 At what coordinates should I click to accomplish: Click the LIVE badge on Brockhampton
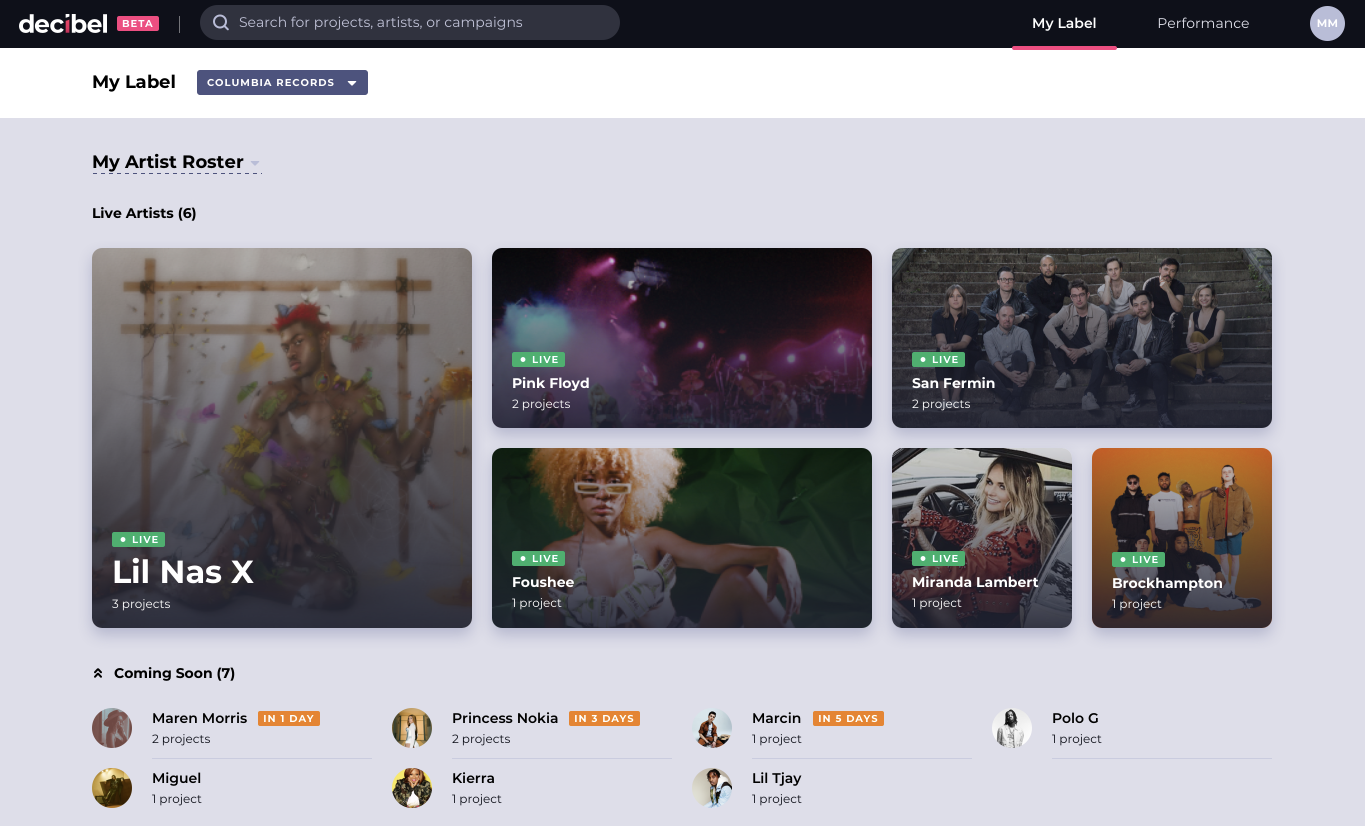tap(1138, 559)
